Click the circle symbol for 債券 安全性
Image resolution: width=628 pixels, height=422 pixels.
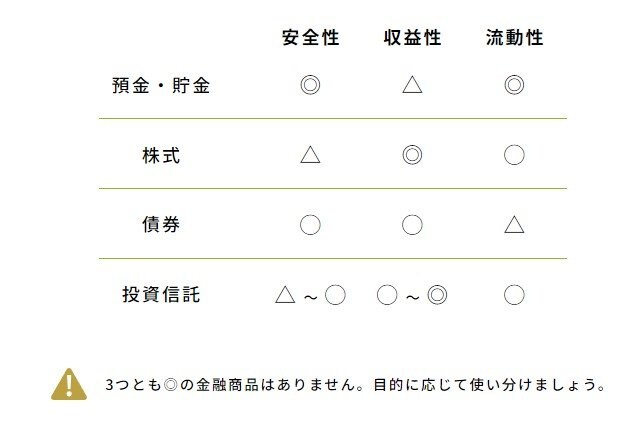tap(310, 224)
